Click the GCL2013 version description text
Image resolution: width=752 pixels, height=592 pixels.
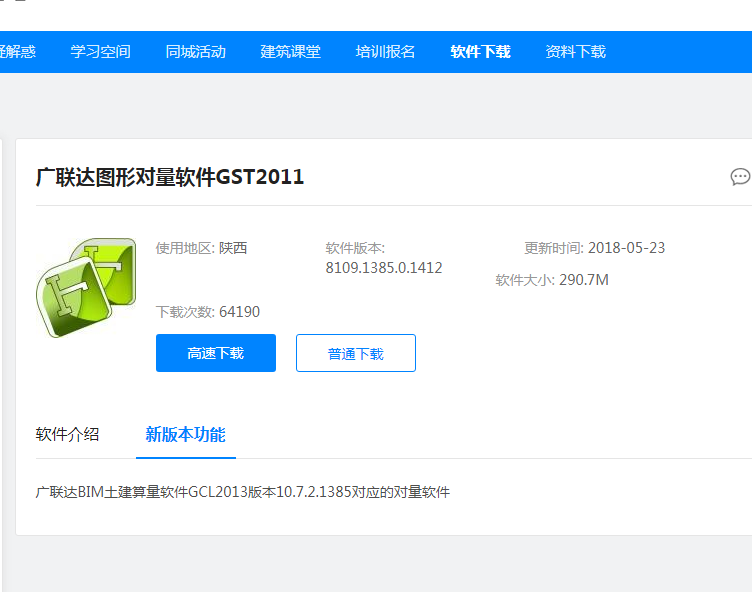pos(243,492)
